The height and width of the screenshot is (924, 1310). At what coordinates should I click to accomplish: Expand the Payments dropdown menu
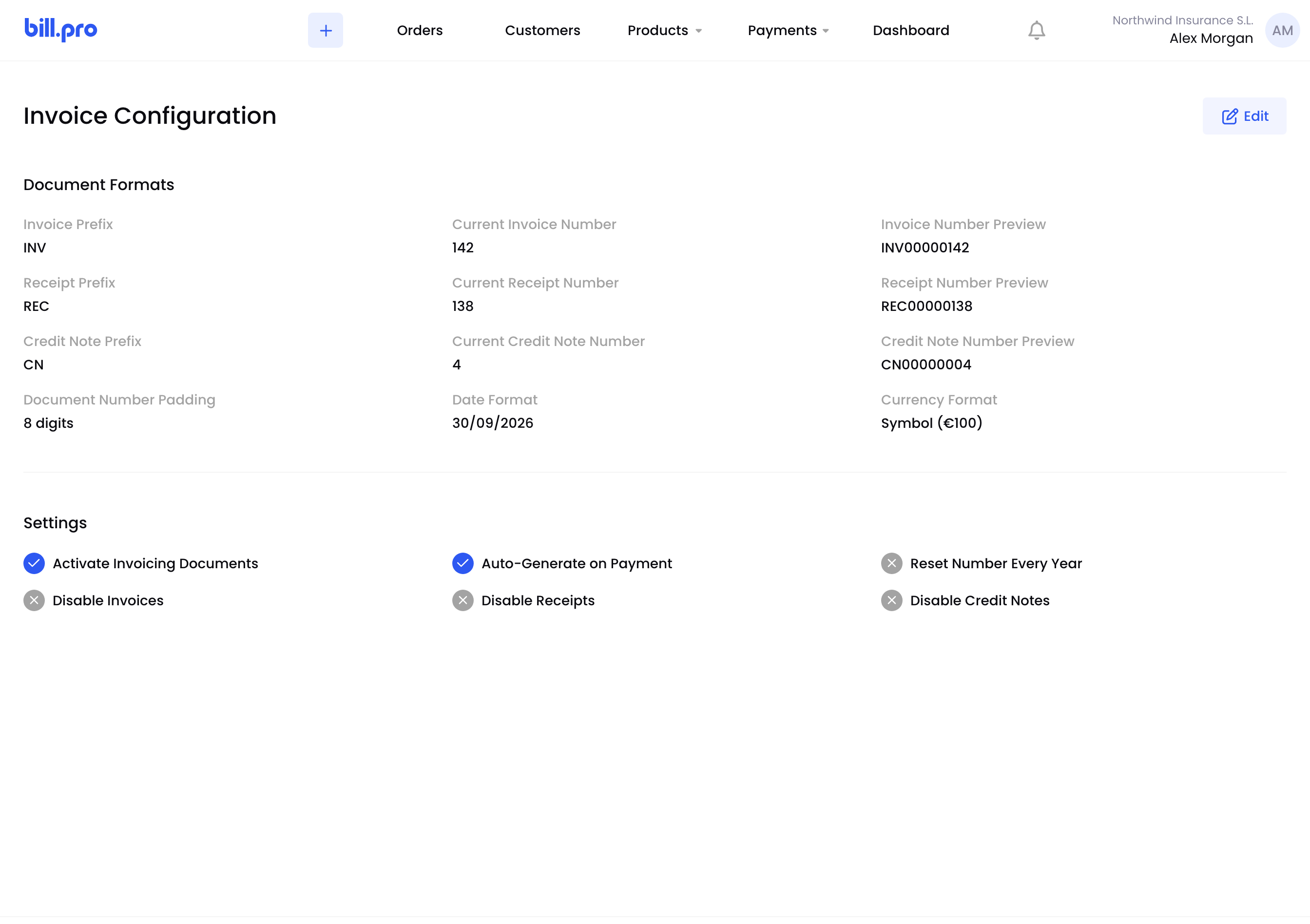point(788,30)
